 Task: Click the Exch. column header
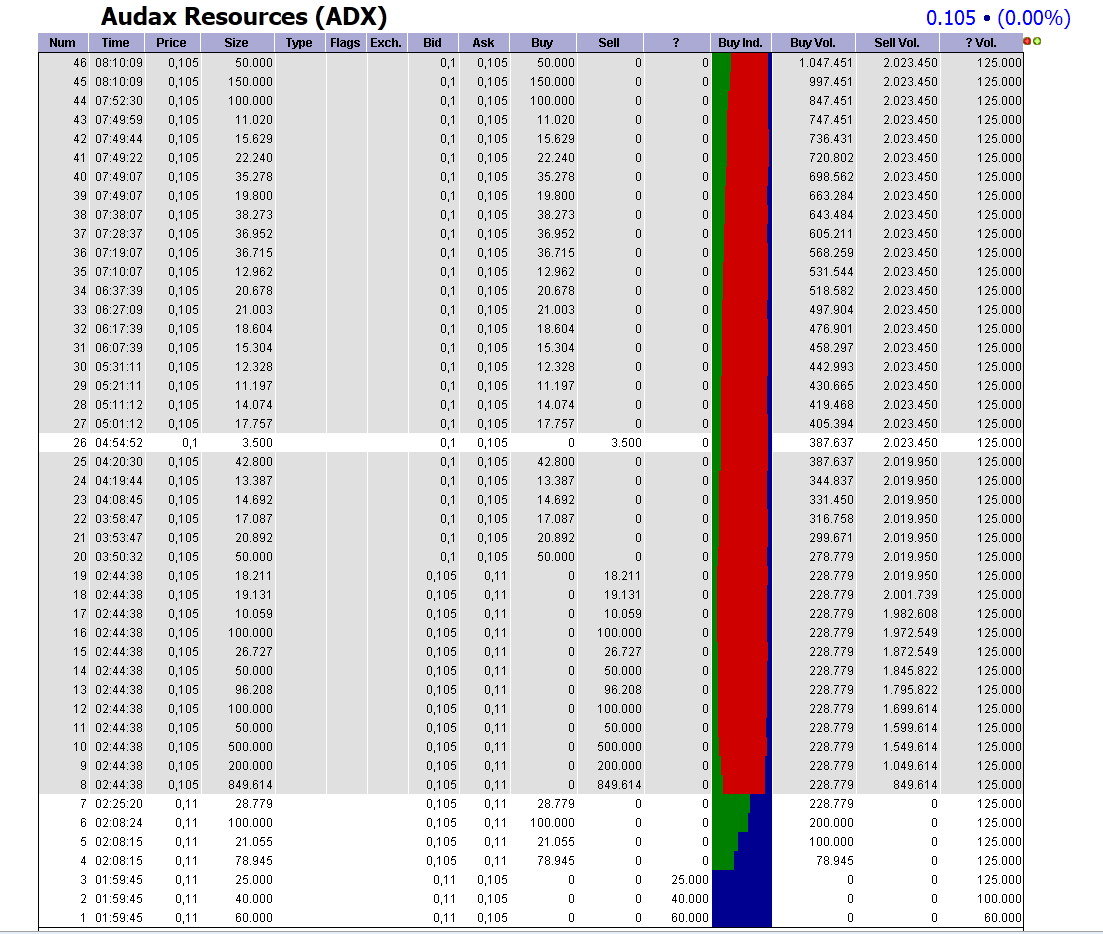385,42
